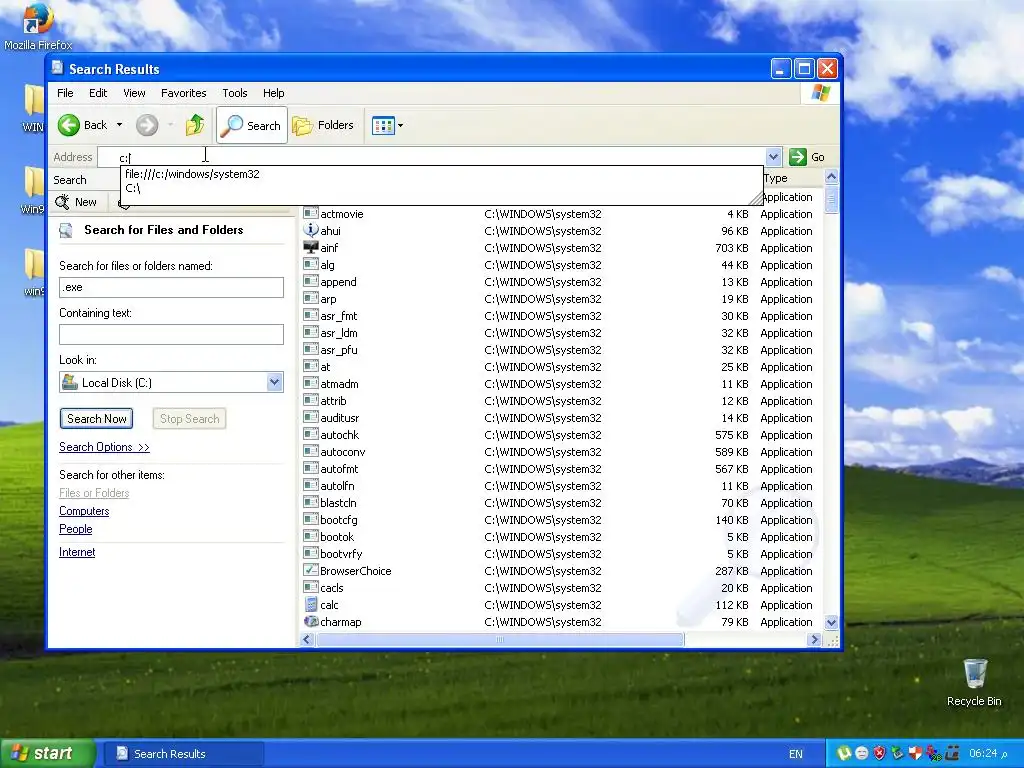Click the auditusr file name
This screenshot has height=768, width=1024.
point(340,418)
